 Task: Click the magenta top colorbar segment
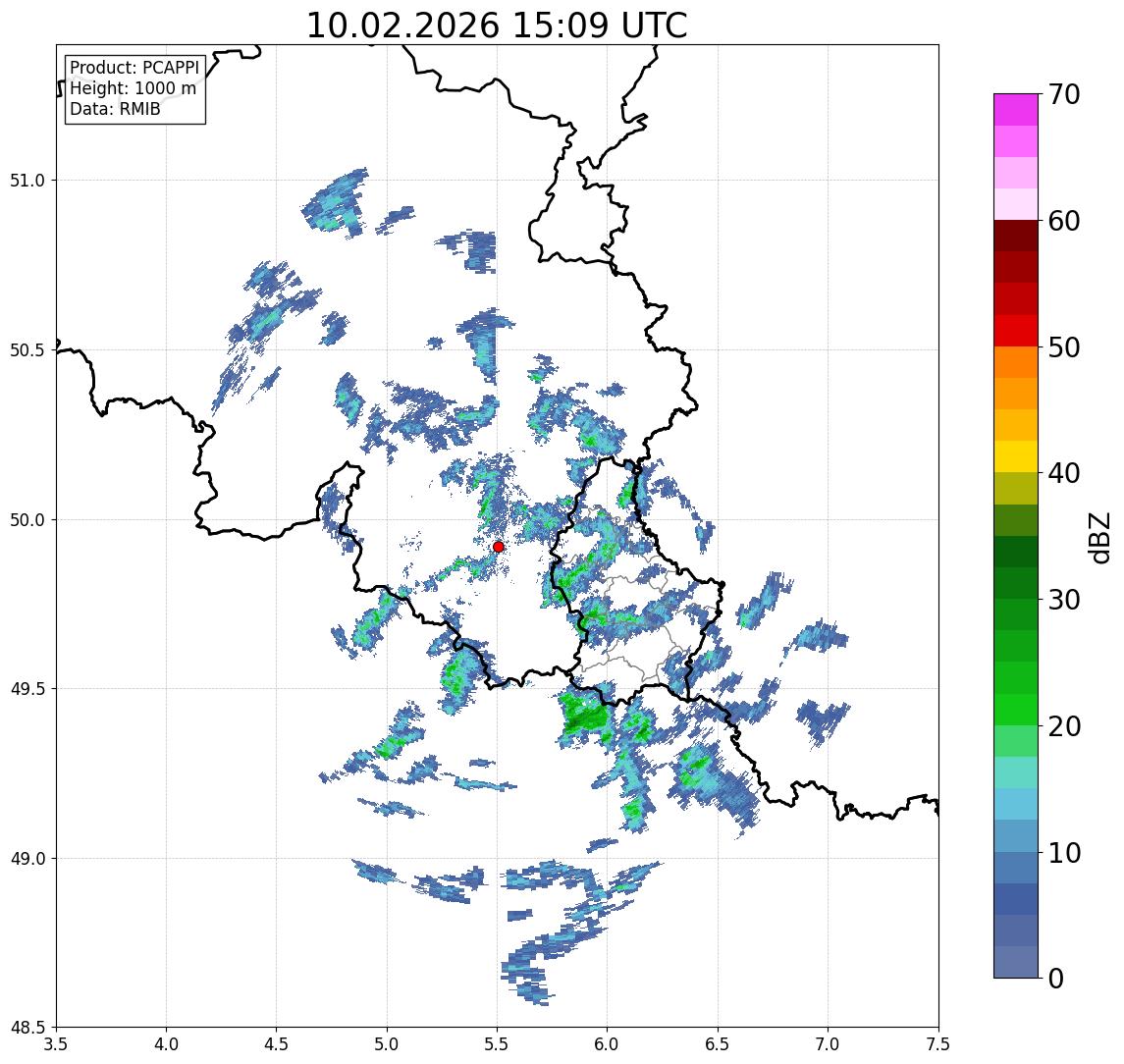click(x=1016, y=110)
